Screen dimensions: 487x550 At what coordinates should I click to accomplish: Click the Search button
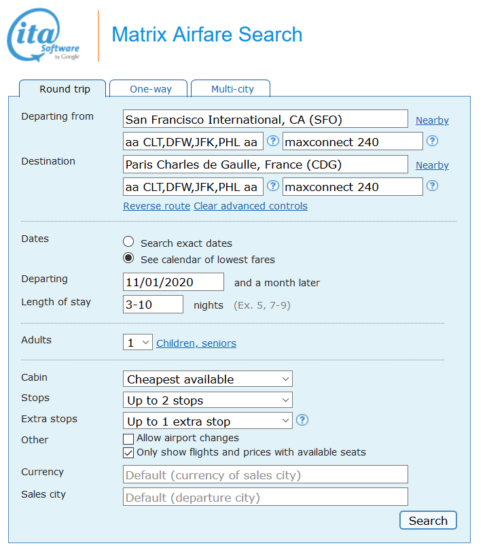click(428, 521)
